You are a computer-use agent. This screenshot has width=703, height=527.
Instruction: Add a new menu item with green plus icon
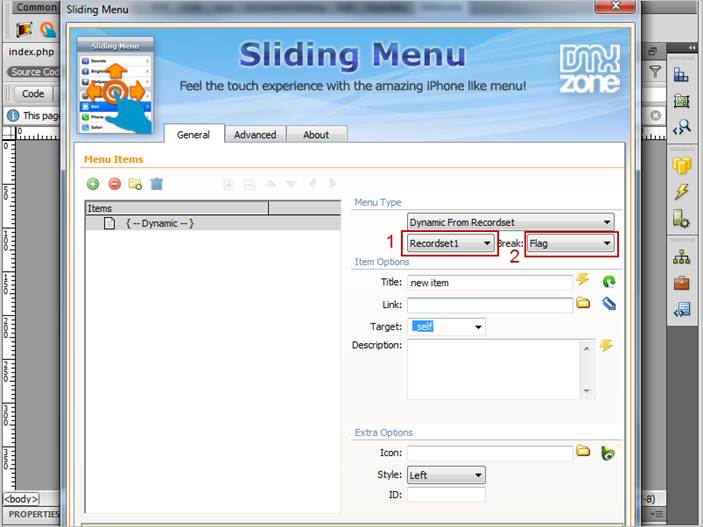(x=93, y=184)
